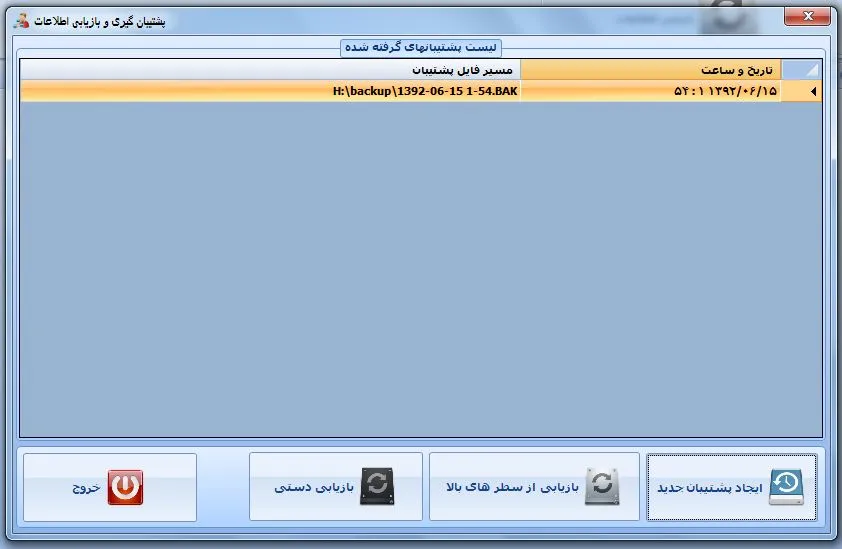
Task: Click the text بازیابی از سطر های بالا
Action: pyautogui.click(x=512, y=487)
